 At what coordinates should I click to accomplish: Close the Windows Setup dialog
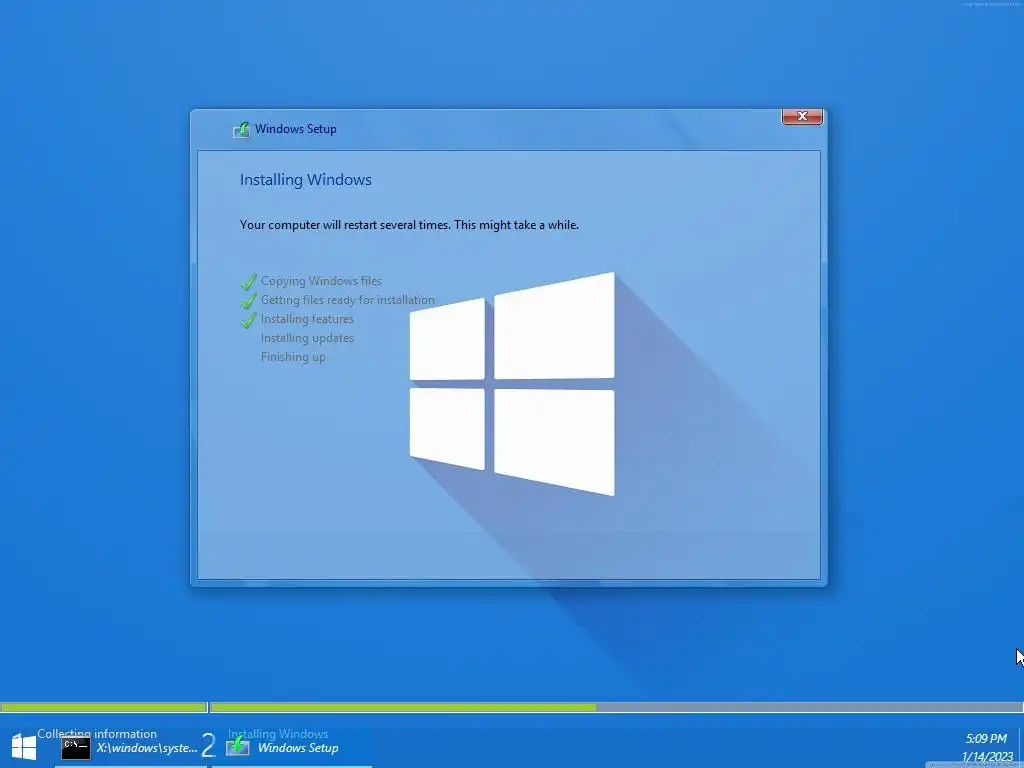coord(802,116)
